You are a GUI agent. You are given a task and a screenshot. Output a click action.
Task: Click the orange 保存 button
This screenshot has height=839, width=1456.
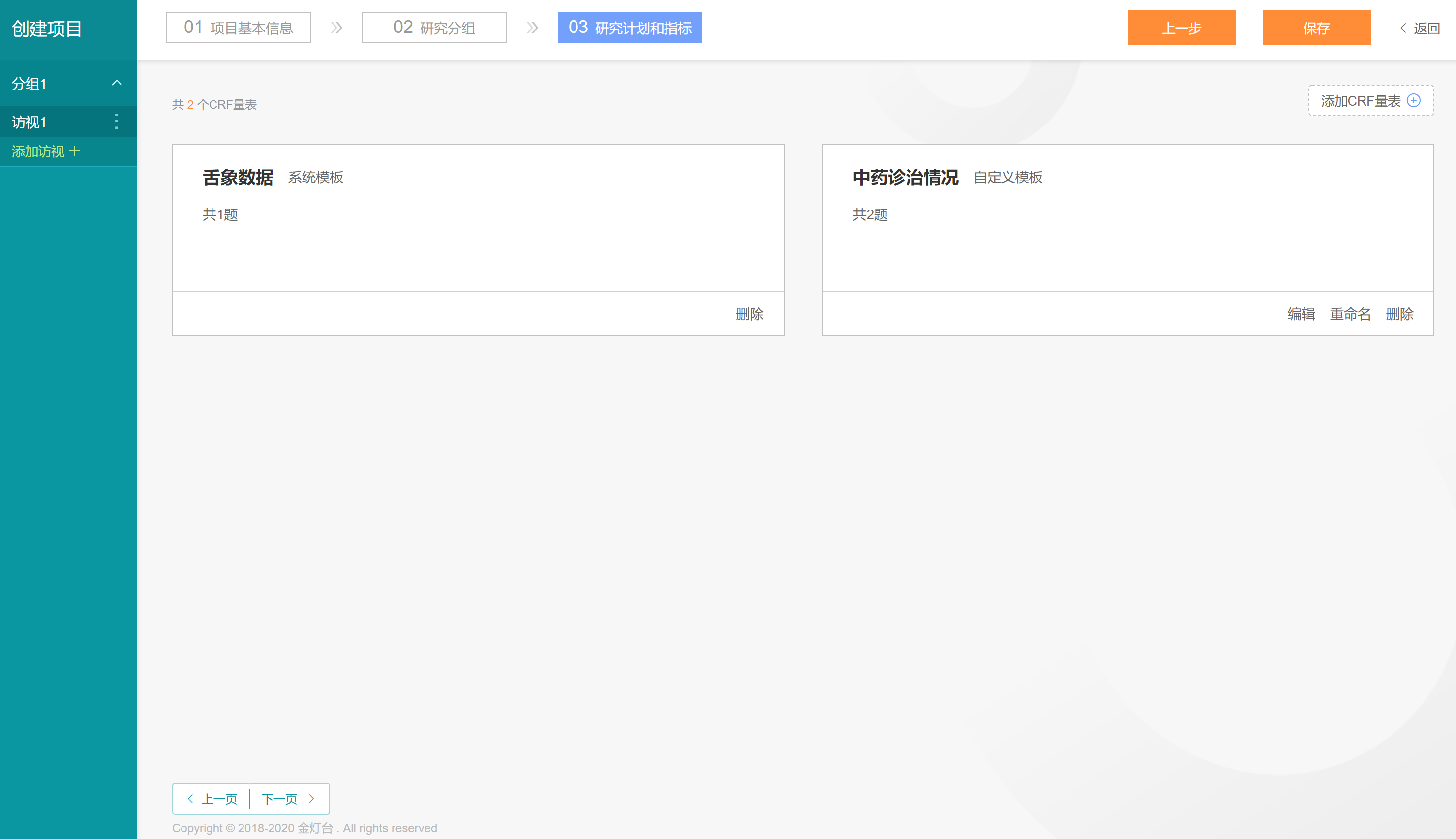1316,28
